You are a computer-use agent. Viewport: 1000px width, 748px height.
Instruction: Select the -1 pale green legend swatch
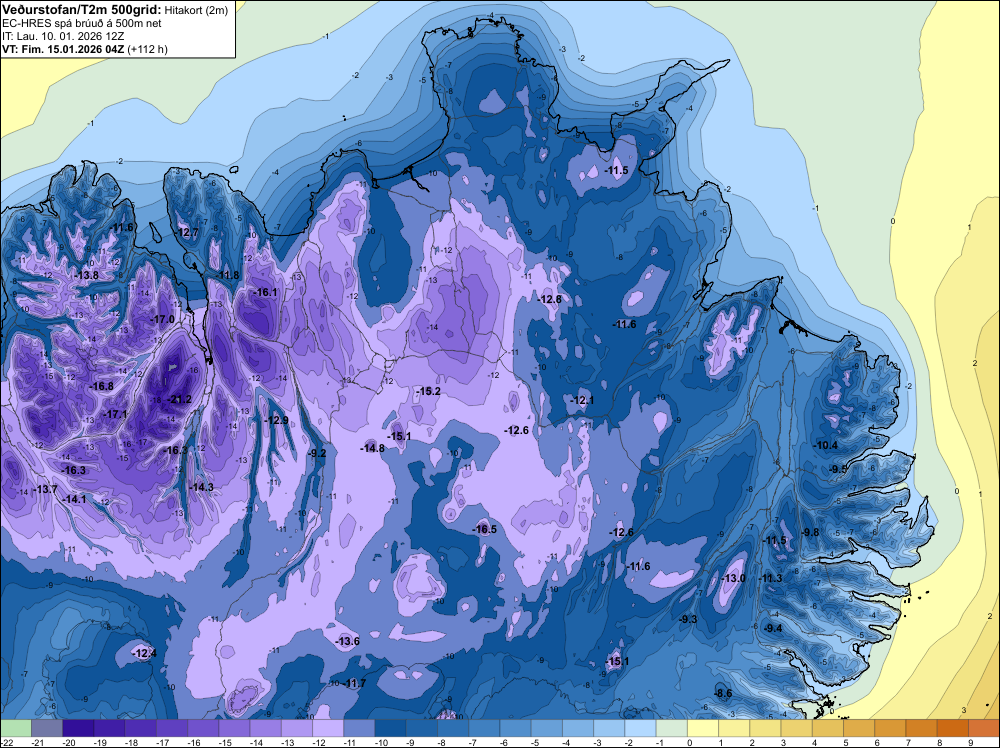(672, 729)
